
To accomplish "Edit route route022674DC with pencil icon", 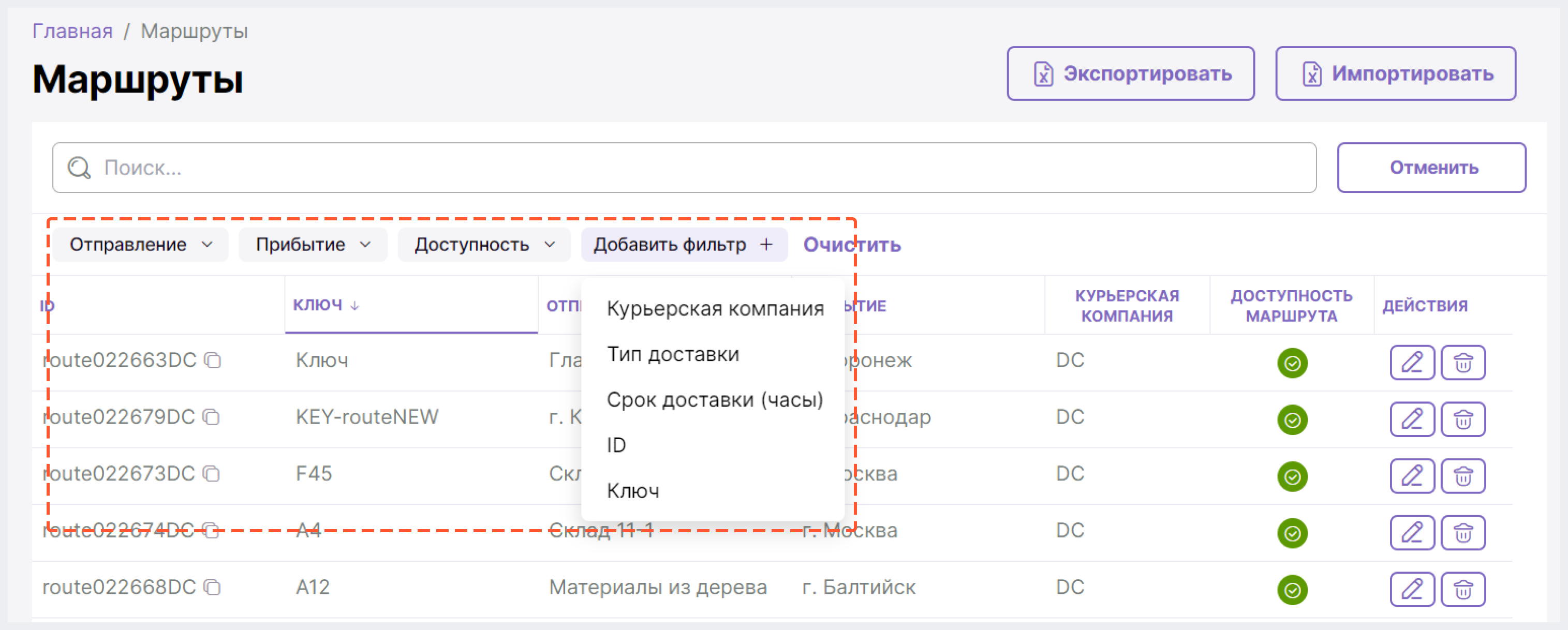I will click(x=1412, y=532).
